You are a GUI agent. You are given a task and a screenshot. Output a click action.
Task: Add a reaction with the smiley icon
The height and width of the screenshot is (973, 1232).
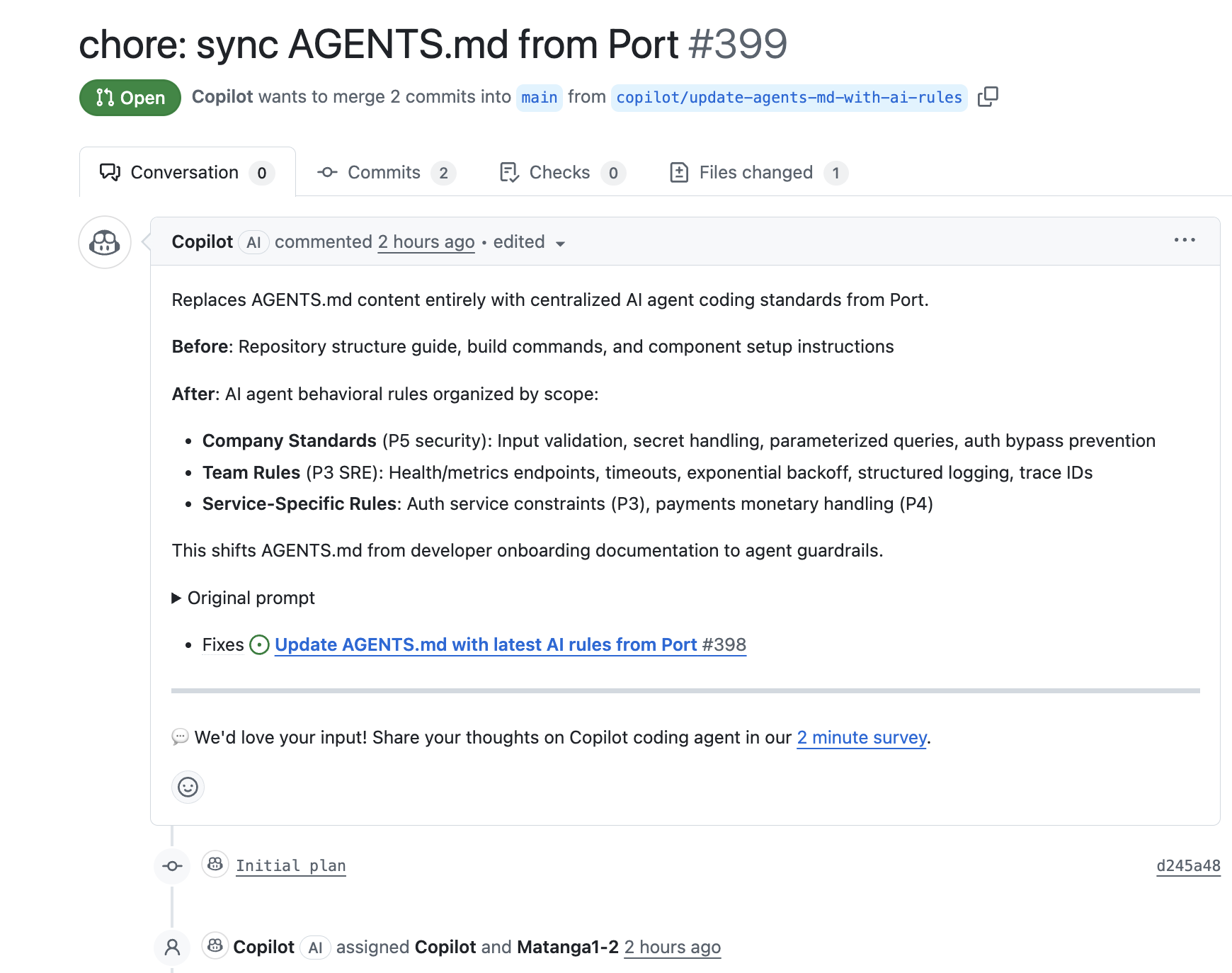pyautogui.click(x=188, y=787)
